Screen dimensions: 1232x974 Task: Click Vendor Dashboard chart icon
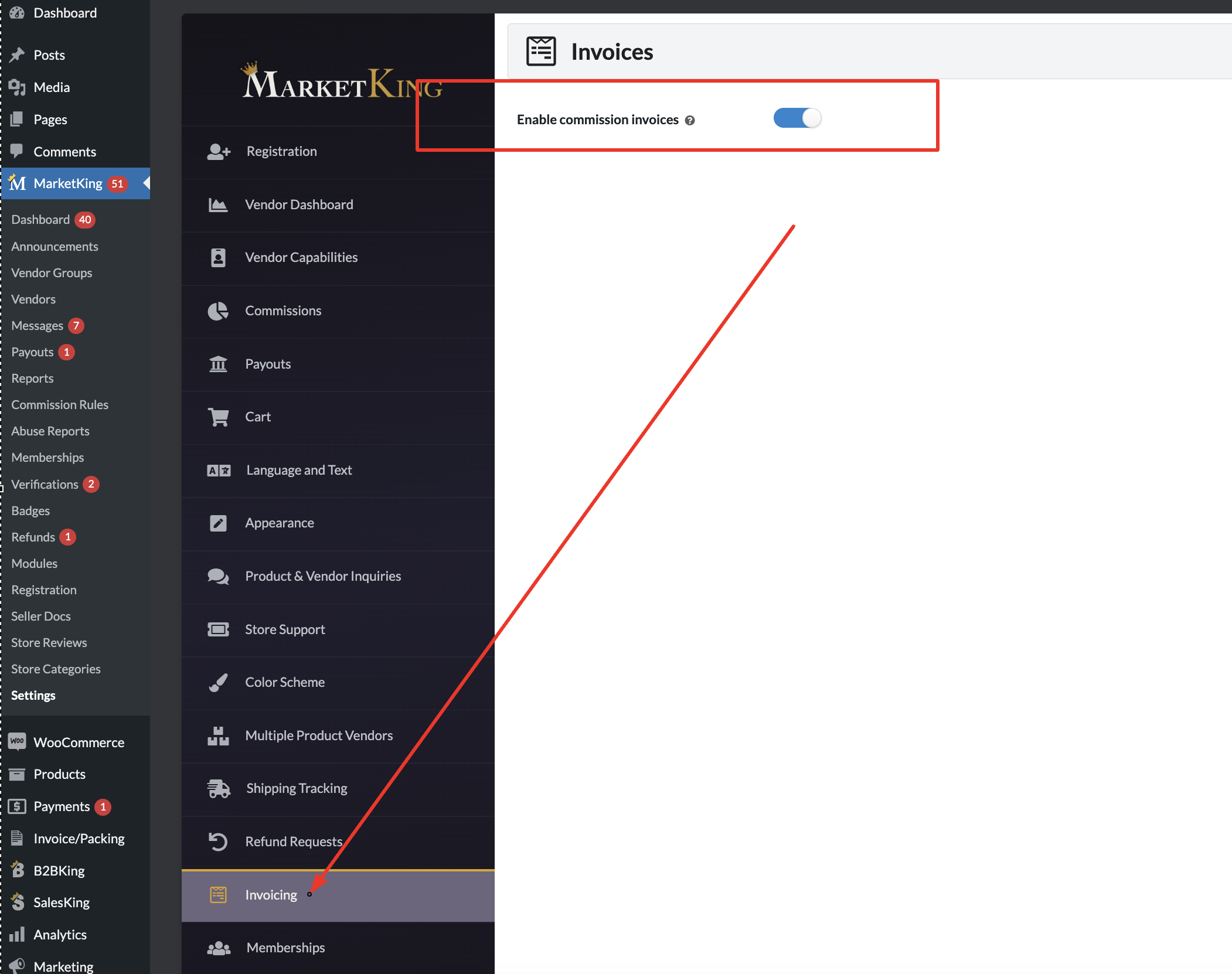(218, 205)
